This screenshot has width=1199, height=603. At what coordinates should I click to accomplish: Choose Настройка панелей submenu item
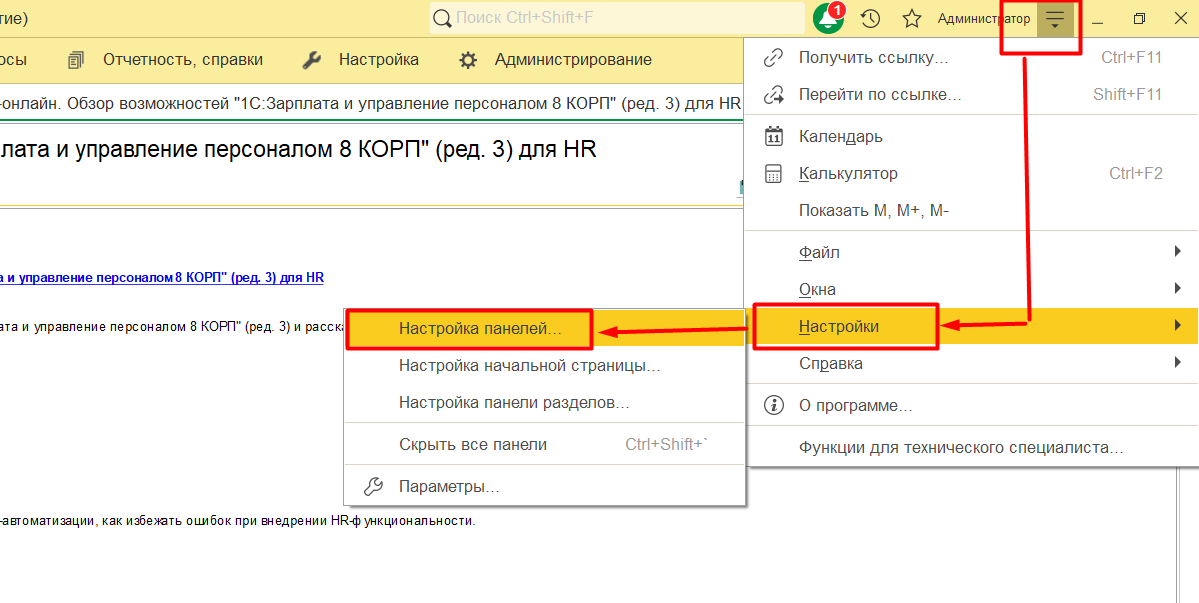click(x=544, y=329)
